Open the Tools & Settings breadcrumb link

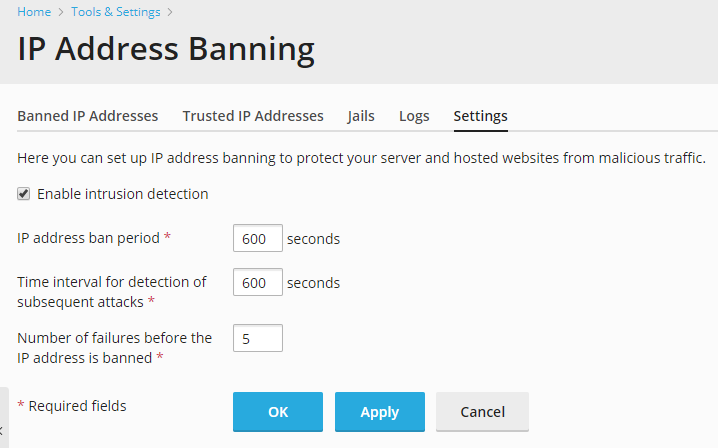tap(115, 12)
